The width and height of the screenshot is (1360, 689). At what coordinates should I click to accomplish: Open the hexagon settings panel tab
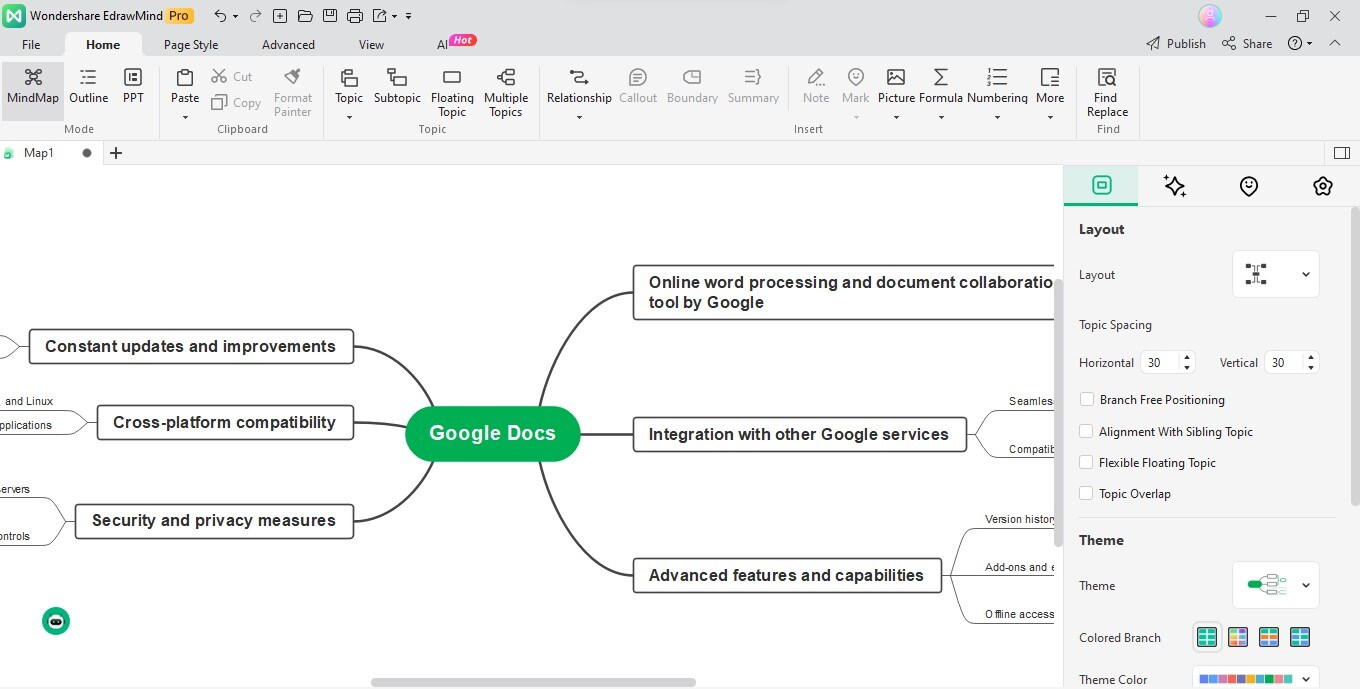pyautogui.click(x=1323, y=186)
